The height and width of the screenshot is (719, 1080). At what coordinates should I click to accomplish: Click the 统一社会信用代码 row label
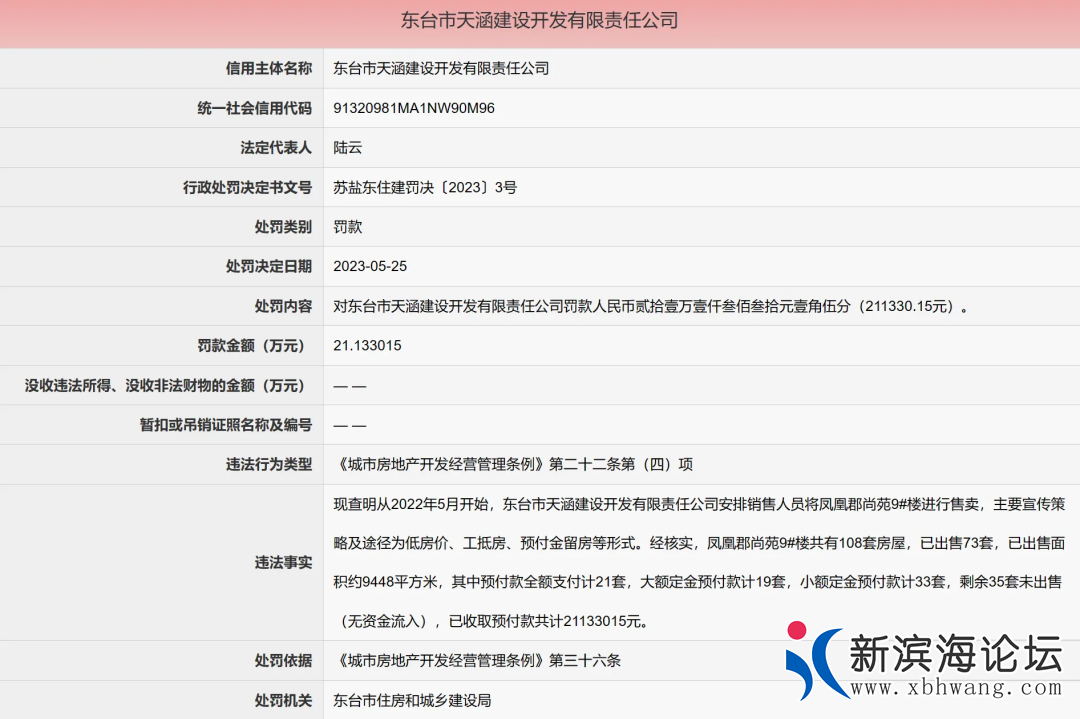click(x=254, y=108)
